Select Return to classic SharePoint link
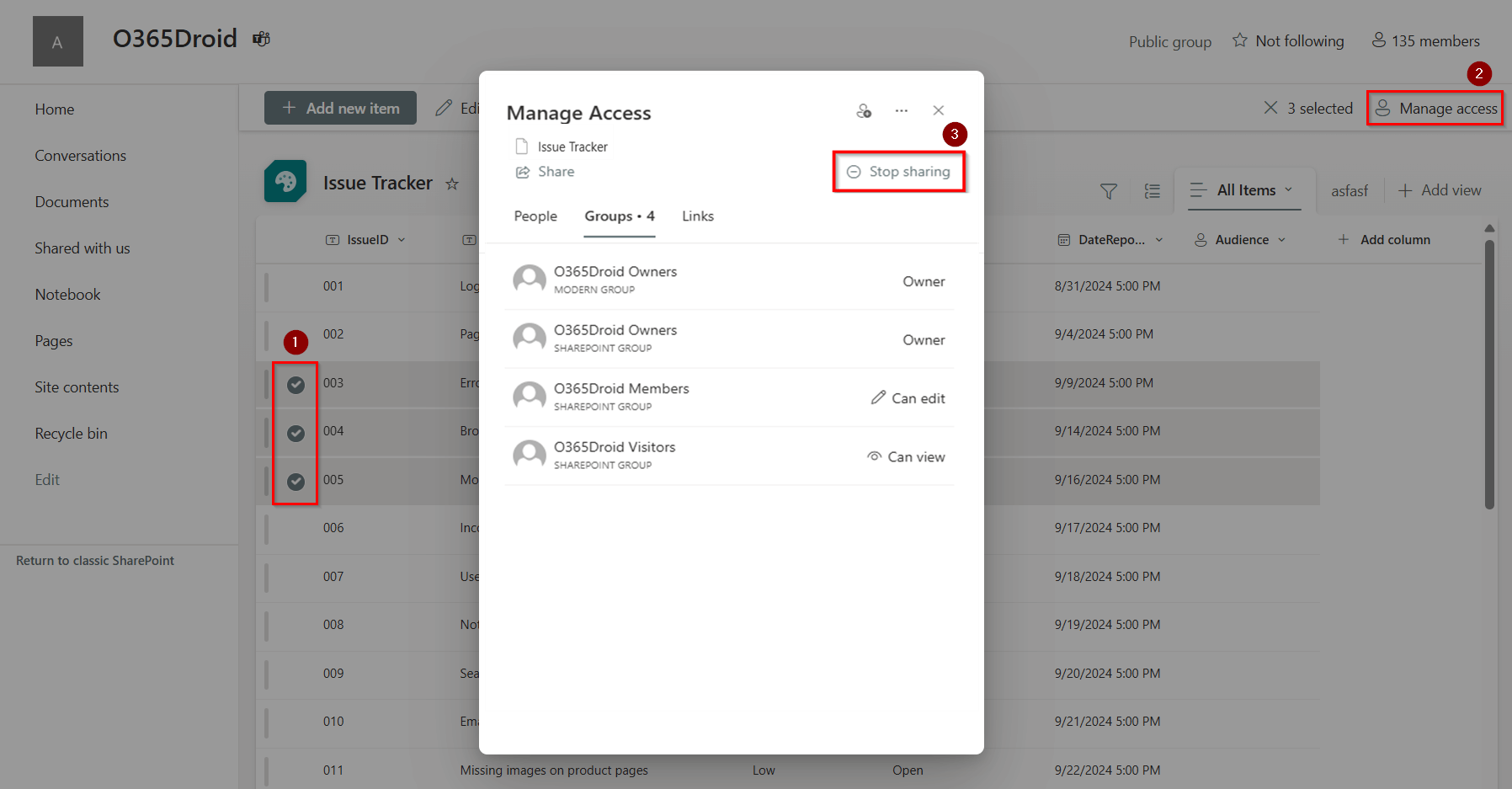The height and width of the screenshot is (789, 1512). pos(95,560)
